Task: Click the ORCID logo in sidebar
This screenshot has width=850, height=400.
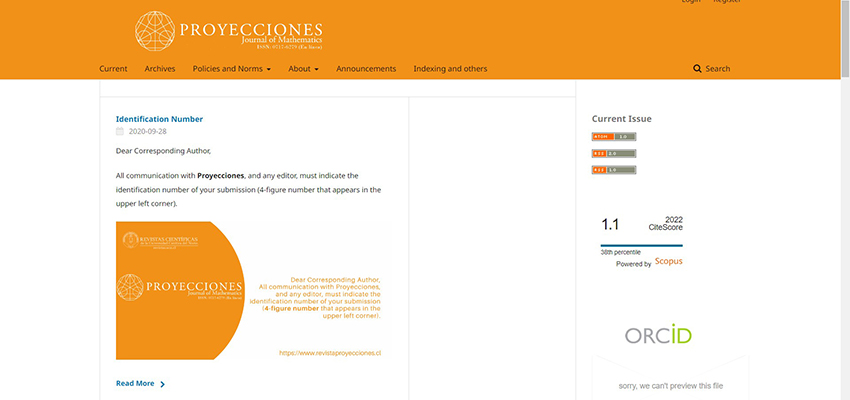Action: (x=658, y=334)
